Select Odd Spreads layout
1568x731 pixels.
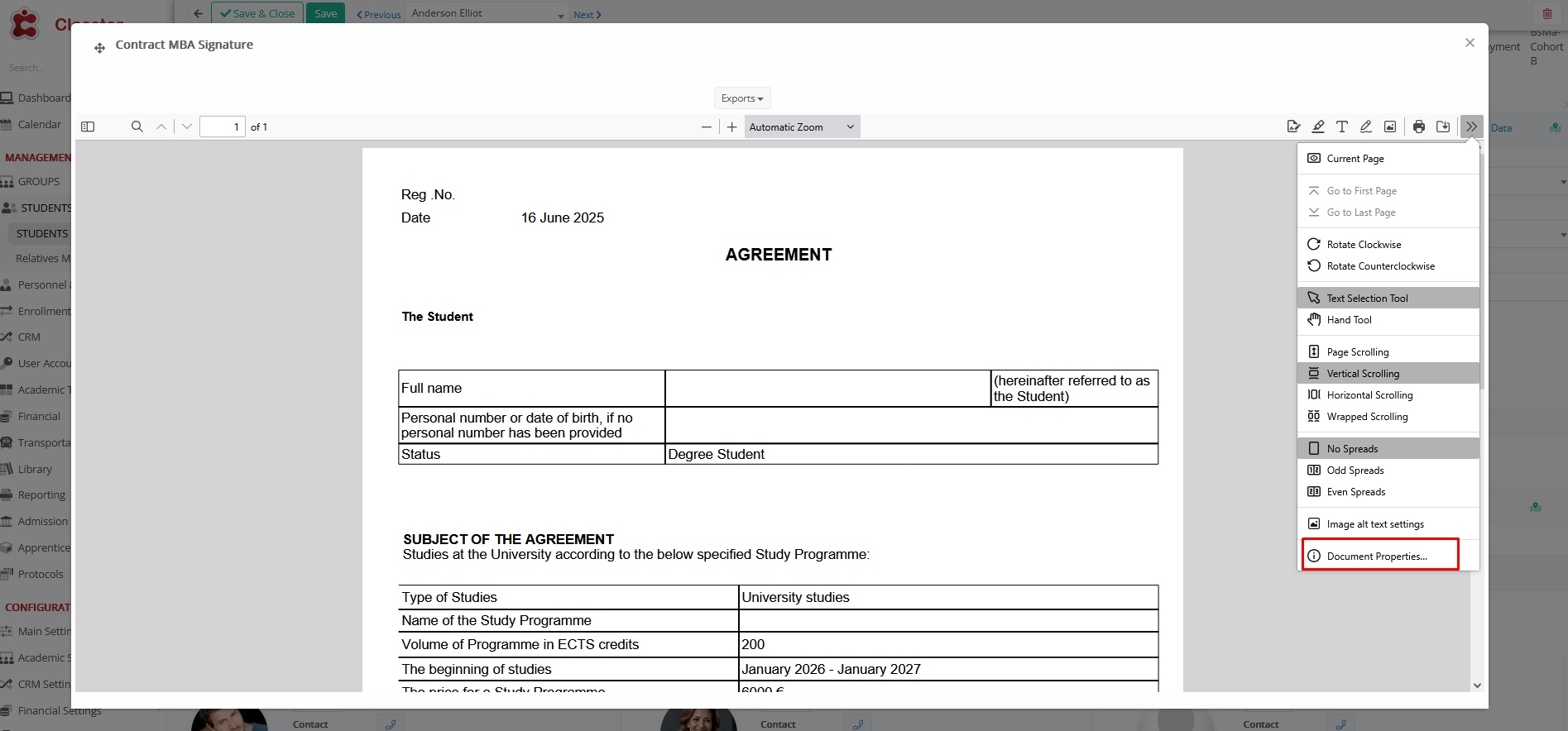pyautogui.click(x=1355, y=471)
